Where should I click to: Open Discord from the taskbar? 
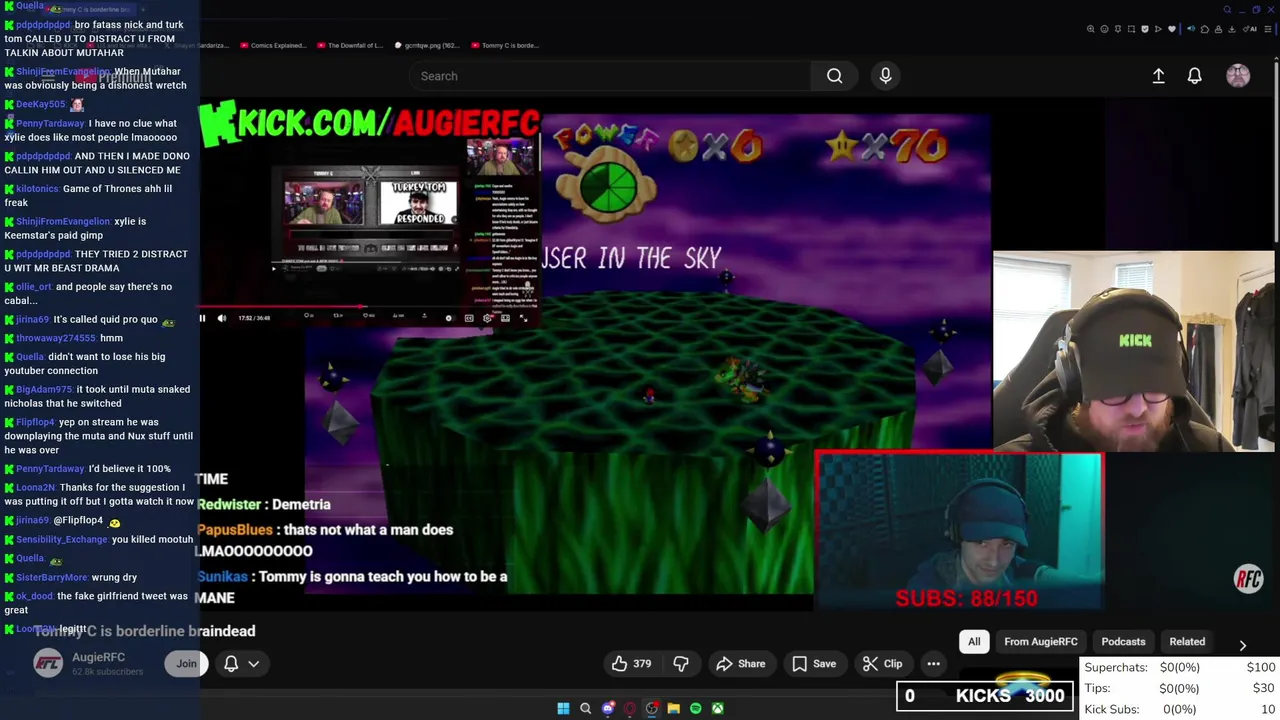[608, 708]
